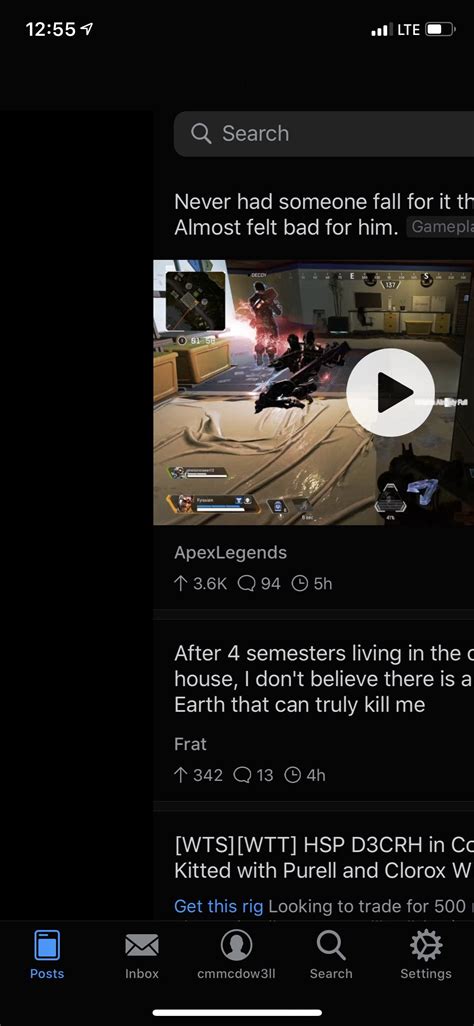Image resolution: width=474 pixels, height=1026 pixels.
Task: Tap into the Search field
Action: click(324, 133)
